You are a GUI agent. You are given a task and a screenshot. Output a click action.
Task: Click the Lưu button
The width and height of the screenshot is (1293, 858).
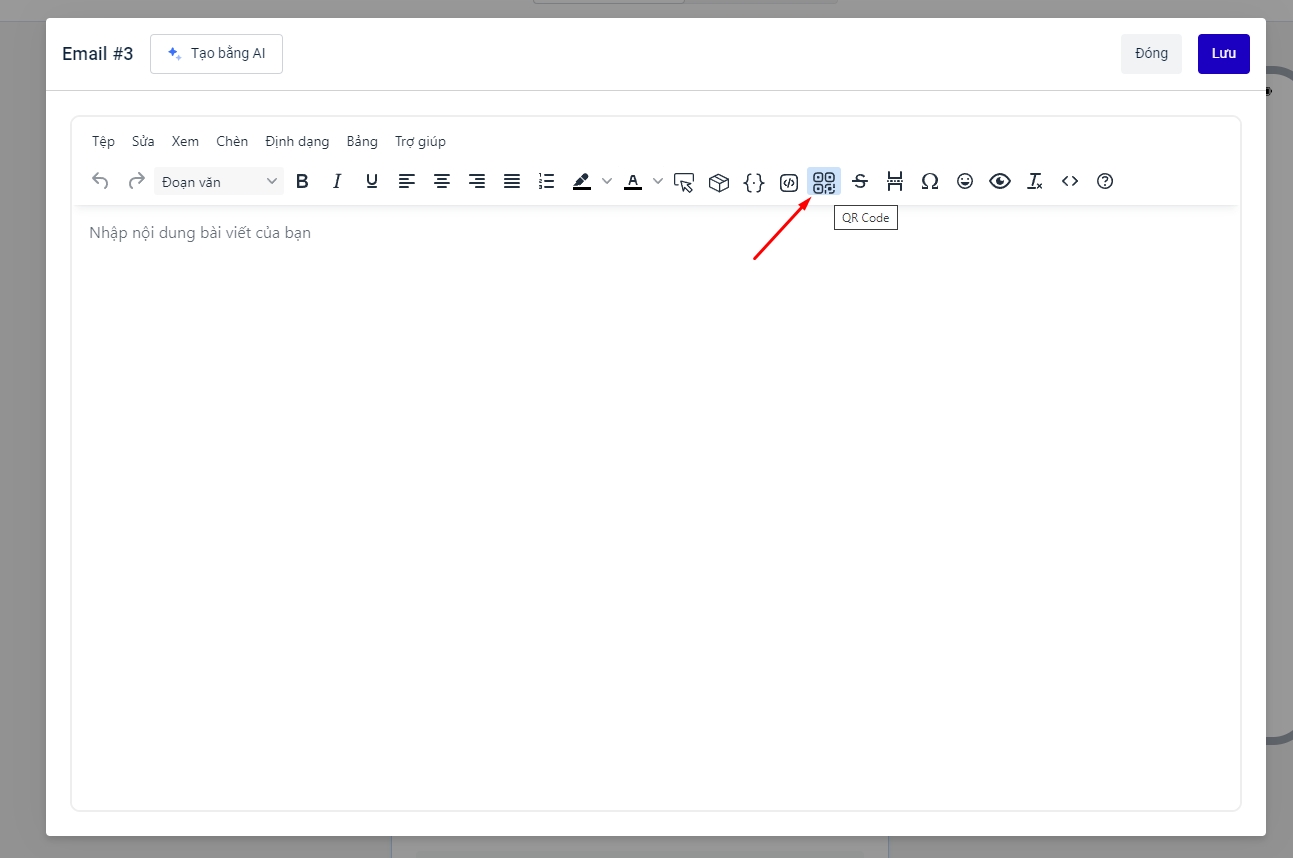point(1223,54)
